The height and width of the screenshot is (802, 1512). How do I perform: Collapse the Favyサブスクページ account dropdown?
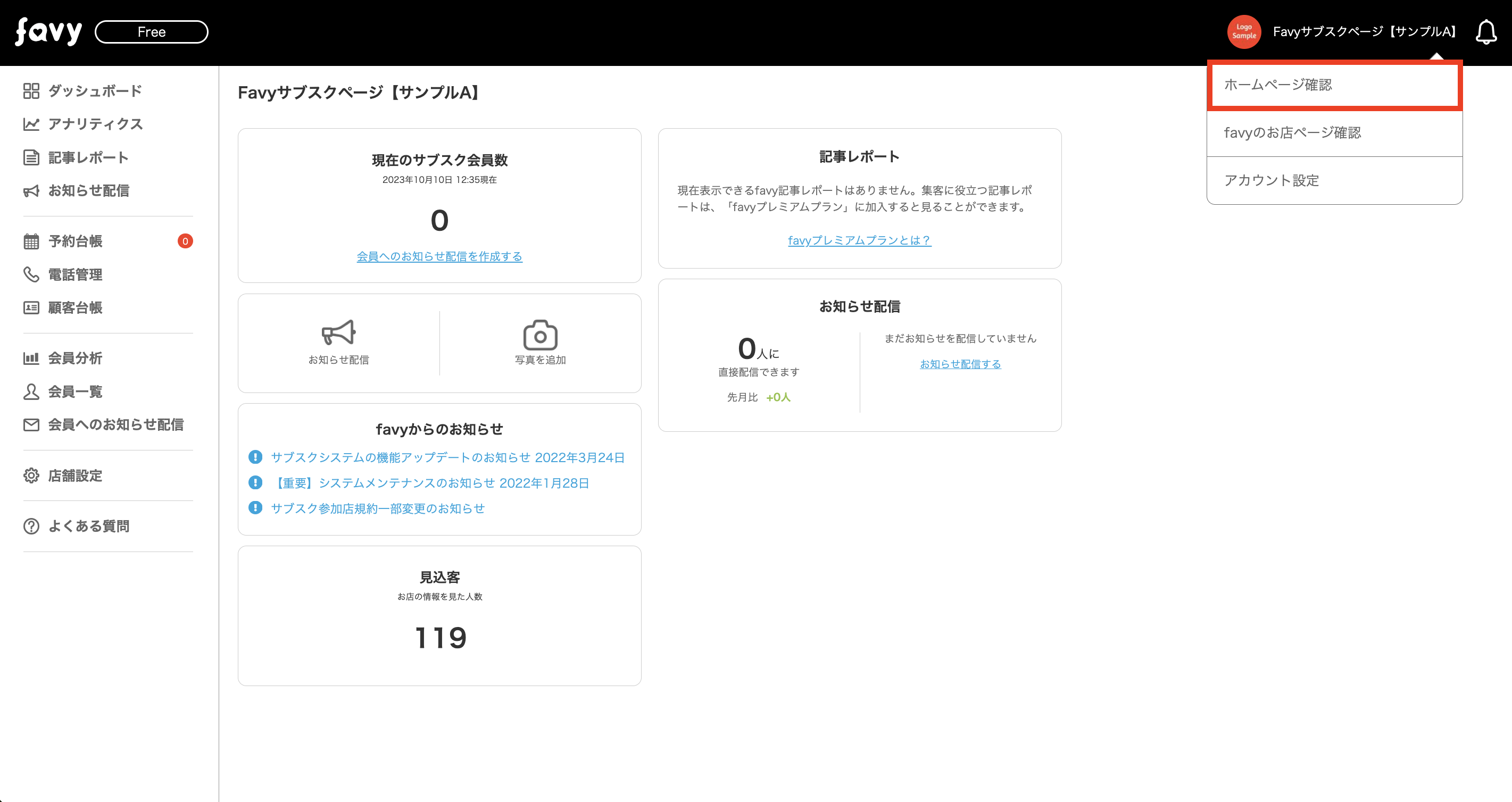coord(1364,32)
